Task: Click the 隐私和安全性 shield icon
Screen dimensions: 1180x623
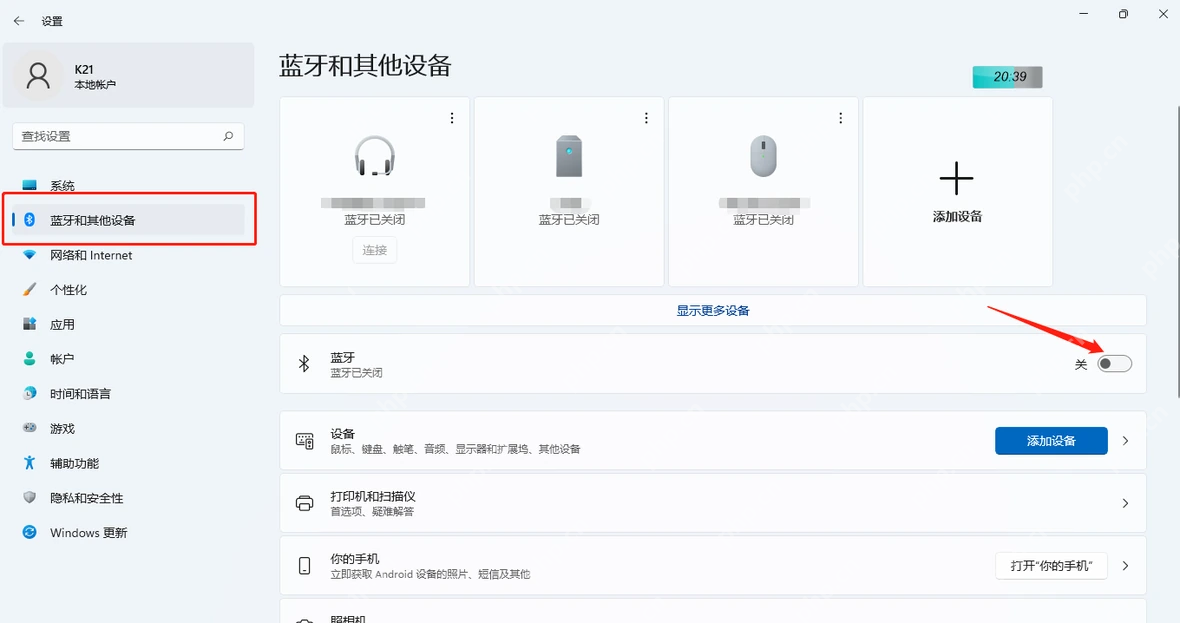Action: coord(29,497)
